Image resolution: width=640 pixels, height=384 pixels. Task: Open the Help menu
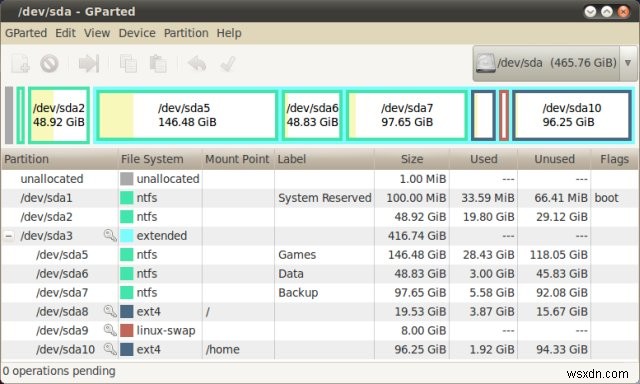pyautogui.click(x=229, y=33)
